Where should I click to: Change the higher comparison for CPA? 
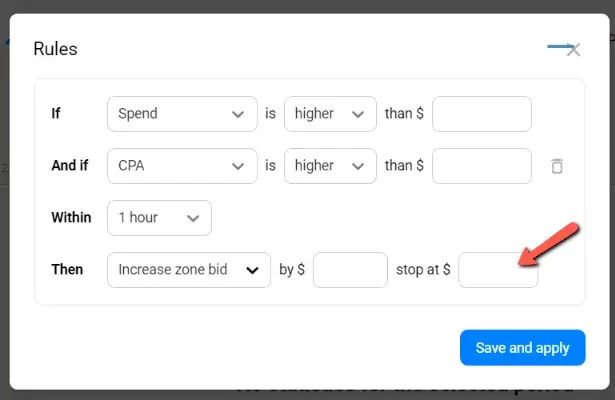click(330, 166)
